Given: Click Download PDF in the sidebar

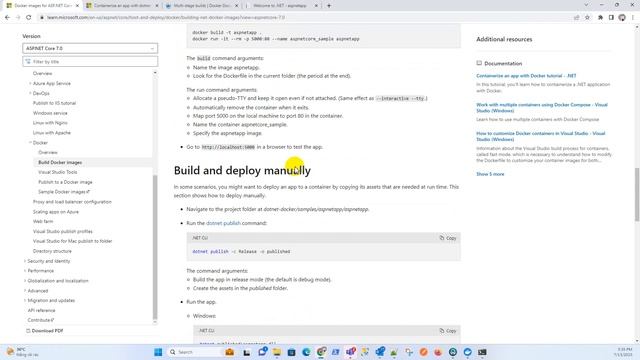Looking at the screenshot, I should tap(47, 331).
